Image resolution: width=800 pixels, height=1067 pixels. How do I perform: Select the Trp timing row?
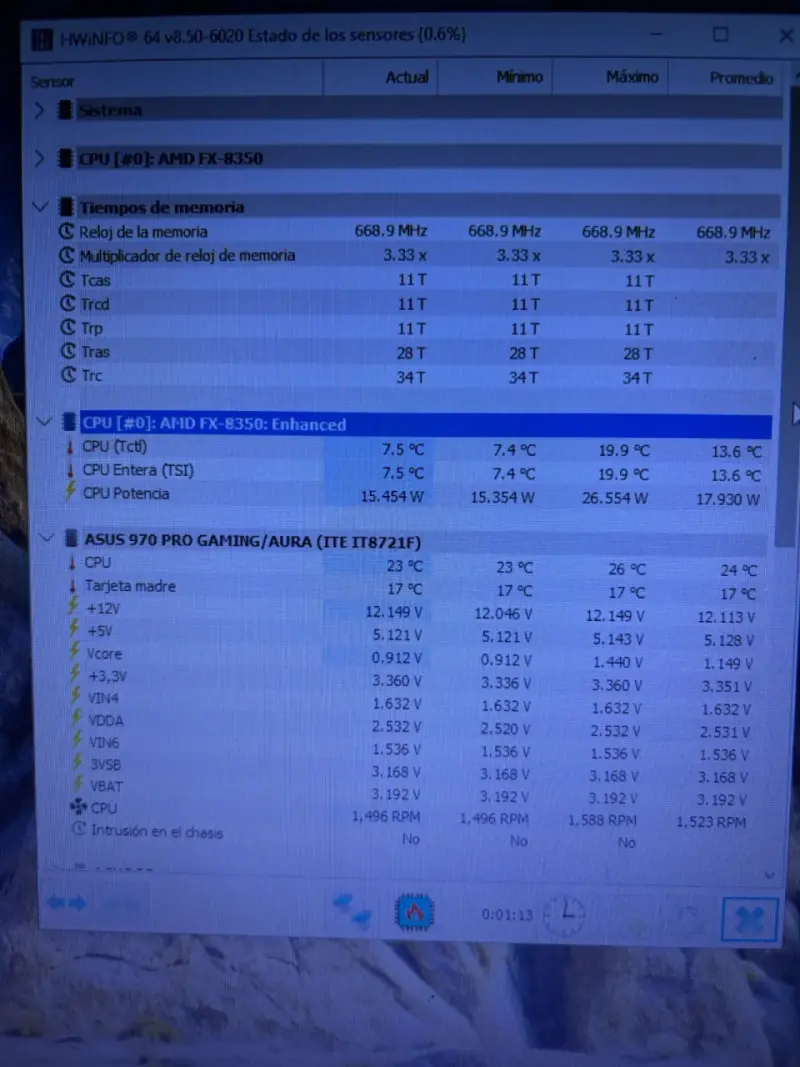click(418, 329)
